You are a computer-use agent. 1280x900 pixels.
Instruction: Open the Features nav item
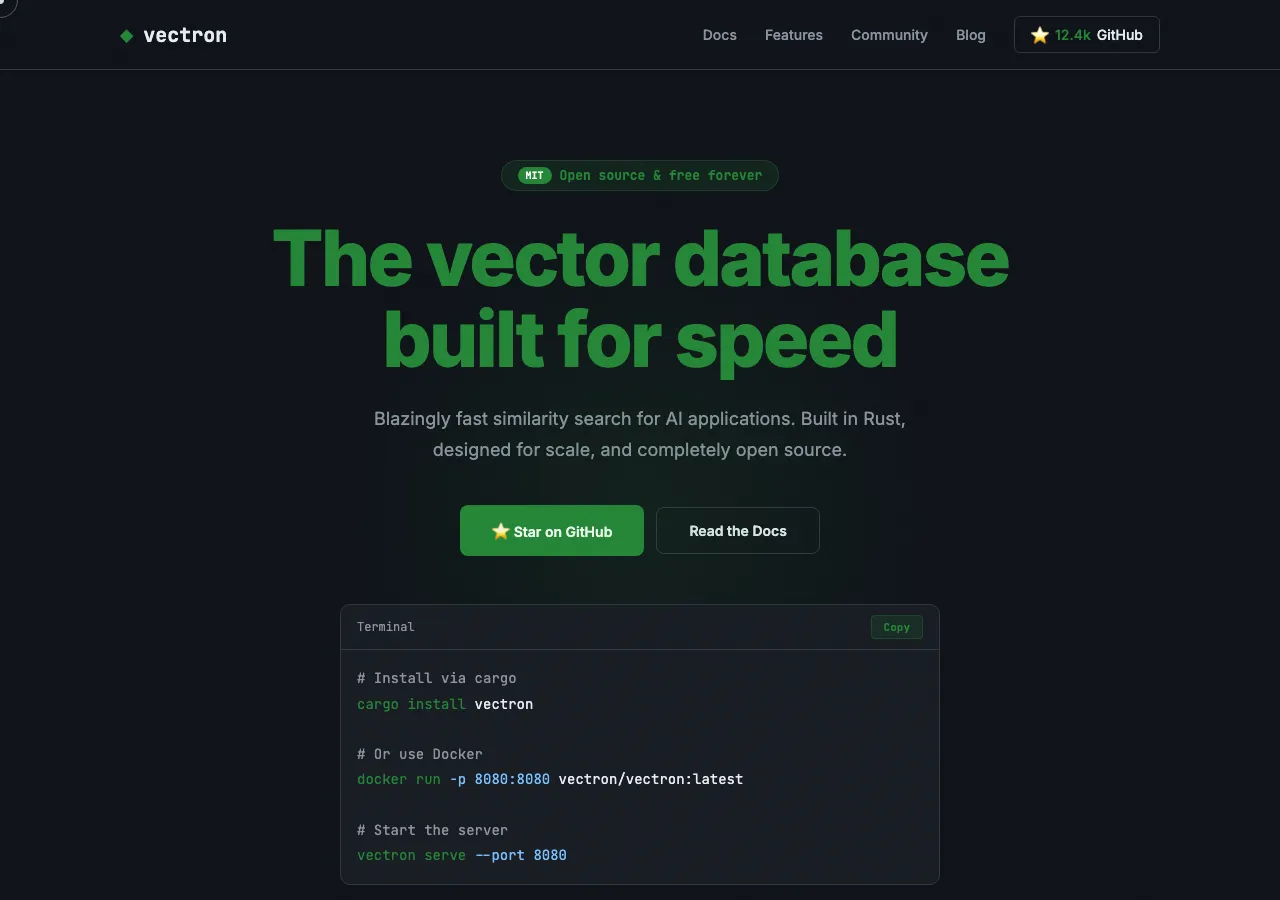tap(793, 35)
